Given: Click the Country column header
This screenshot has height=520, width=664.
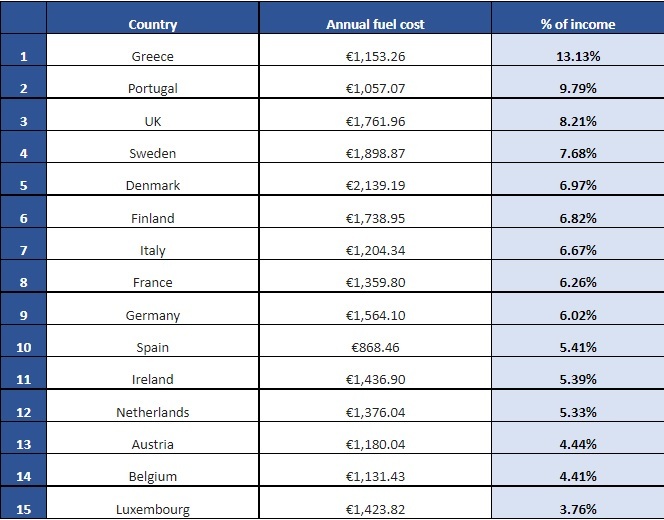Looking at the screenshot, I should coord(153,24).
